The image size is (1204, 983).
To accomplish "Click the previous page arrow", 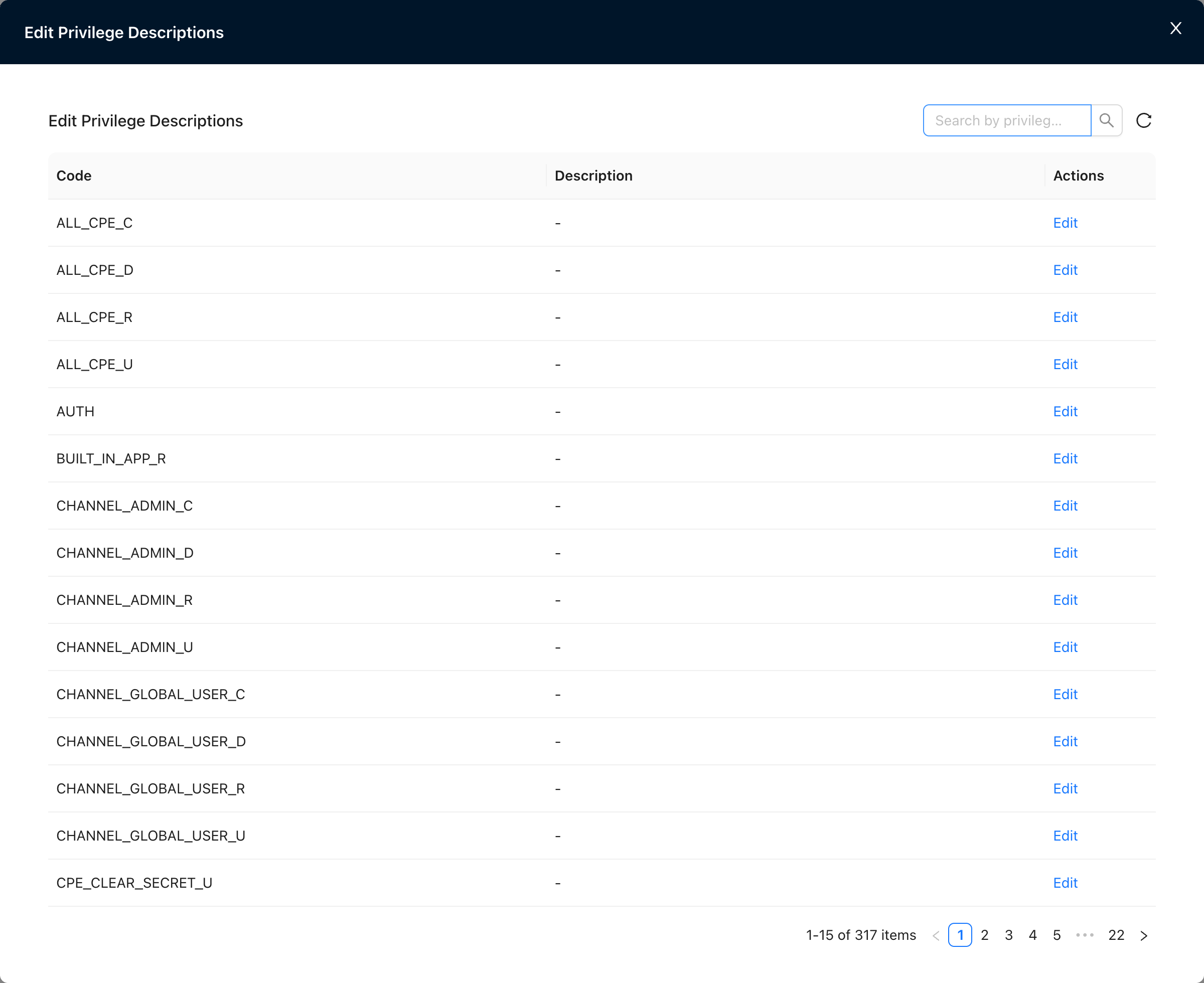I will coord(936,935).
